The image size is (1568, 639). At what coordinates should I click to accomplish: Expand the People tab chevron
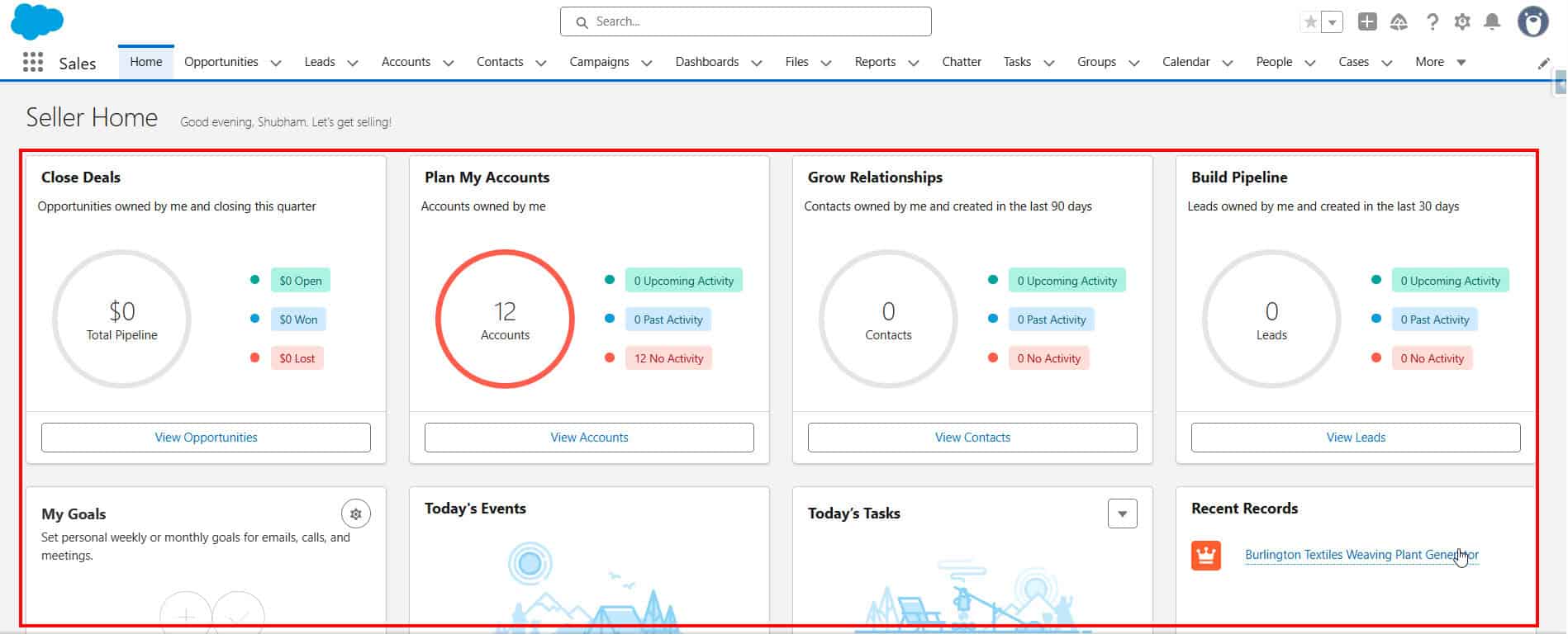[x=1309, y=63]
